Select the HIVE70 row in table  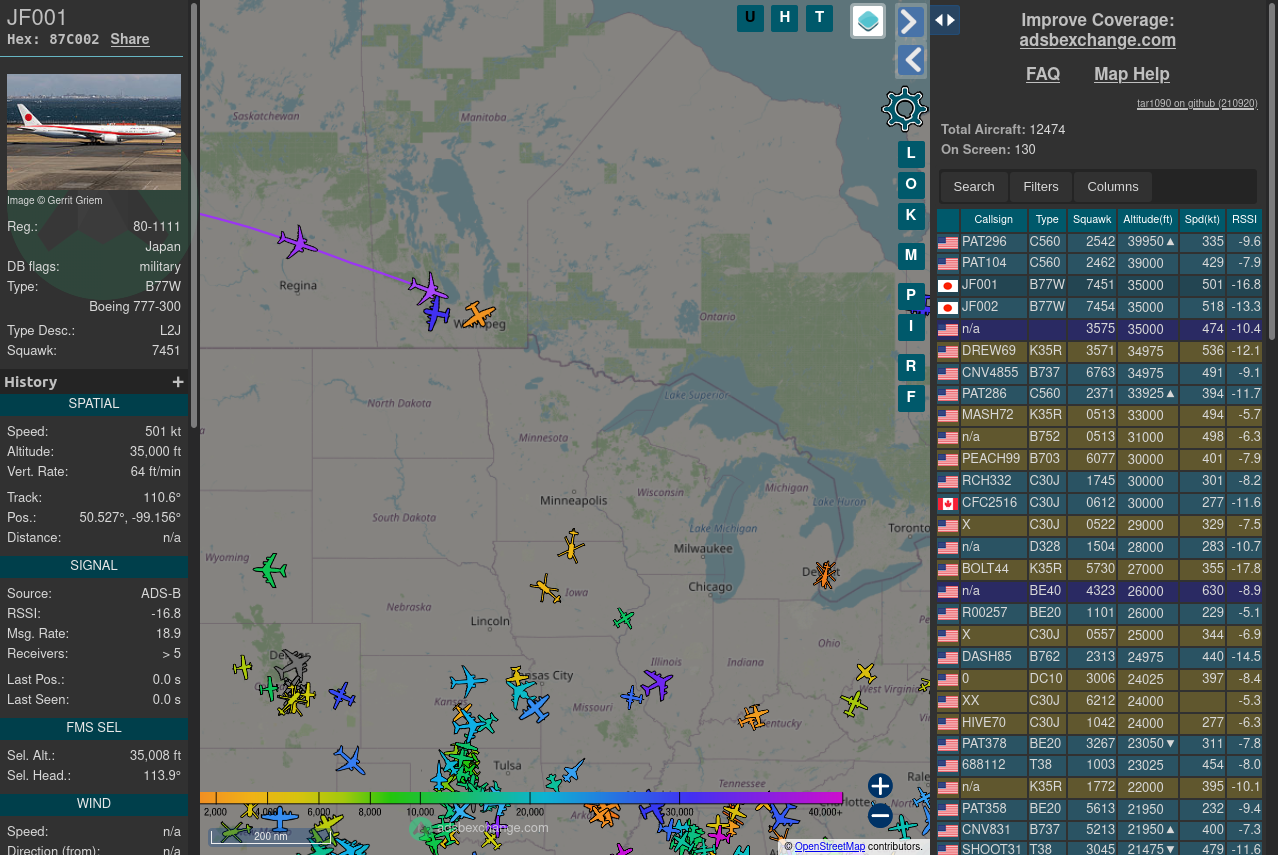point(1100,724)
